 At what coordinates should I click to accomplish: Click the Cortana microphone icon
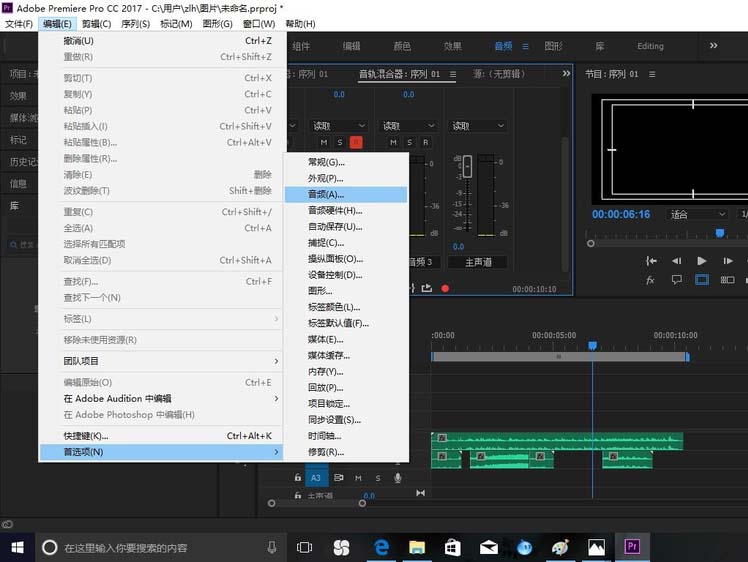point(271,547)
